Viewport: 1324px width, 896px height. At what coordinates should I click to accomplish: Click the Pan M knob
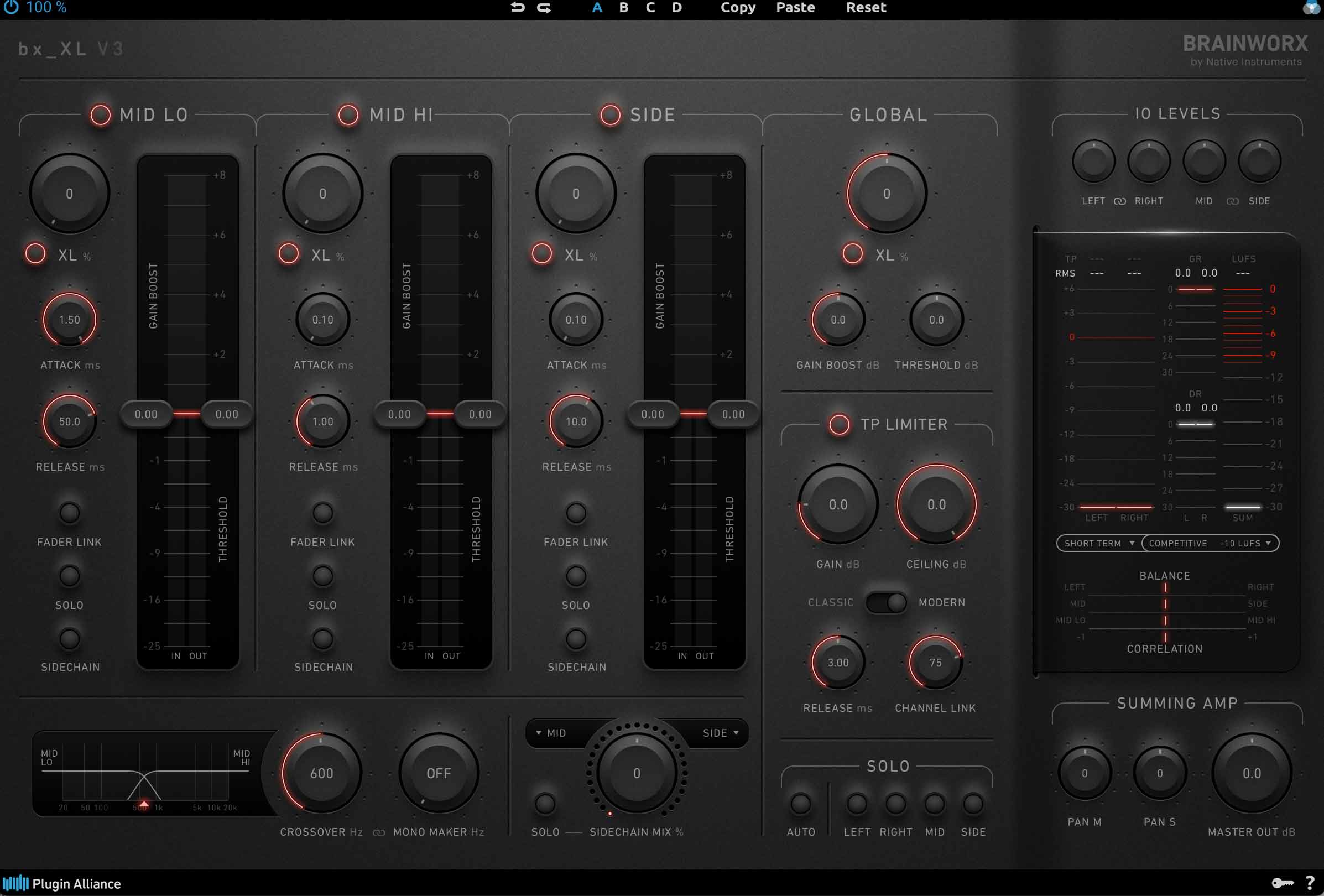click(x=1085, y=773)
